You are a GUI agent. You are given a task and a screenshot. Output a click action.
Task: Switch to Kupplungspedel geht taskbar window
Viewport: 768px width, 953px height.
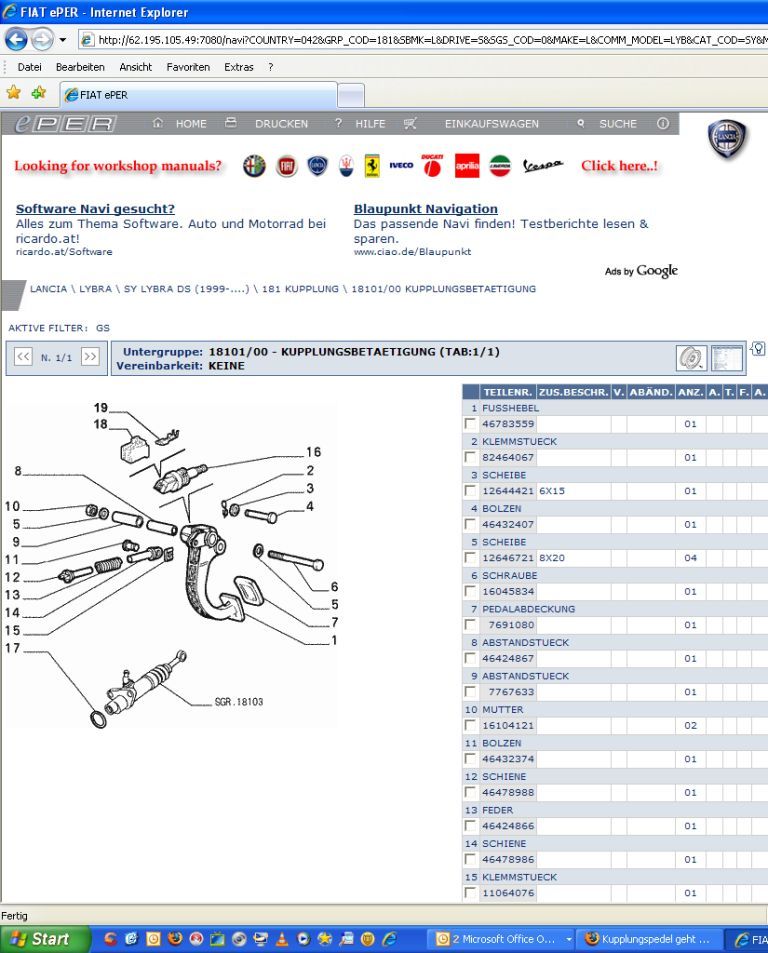[650, 939]
